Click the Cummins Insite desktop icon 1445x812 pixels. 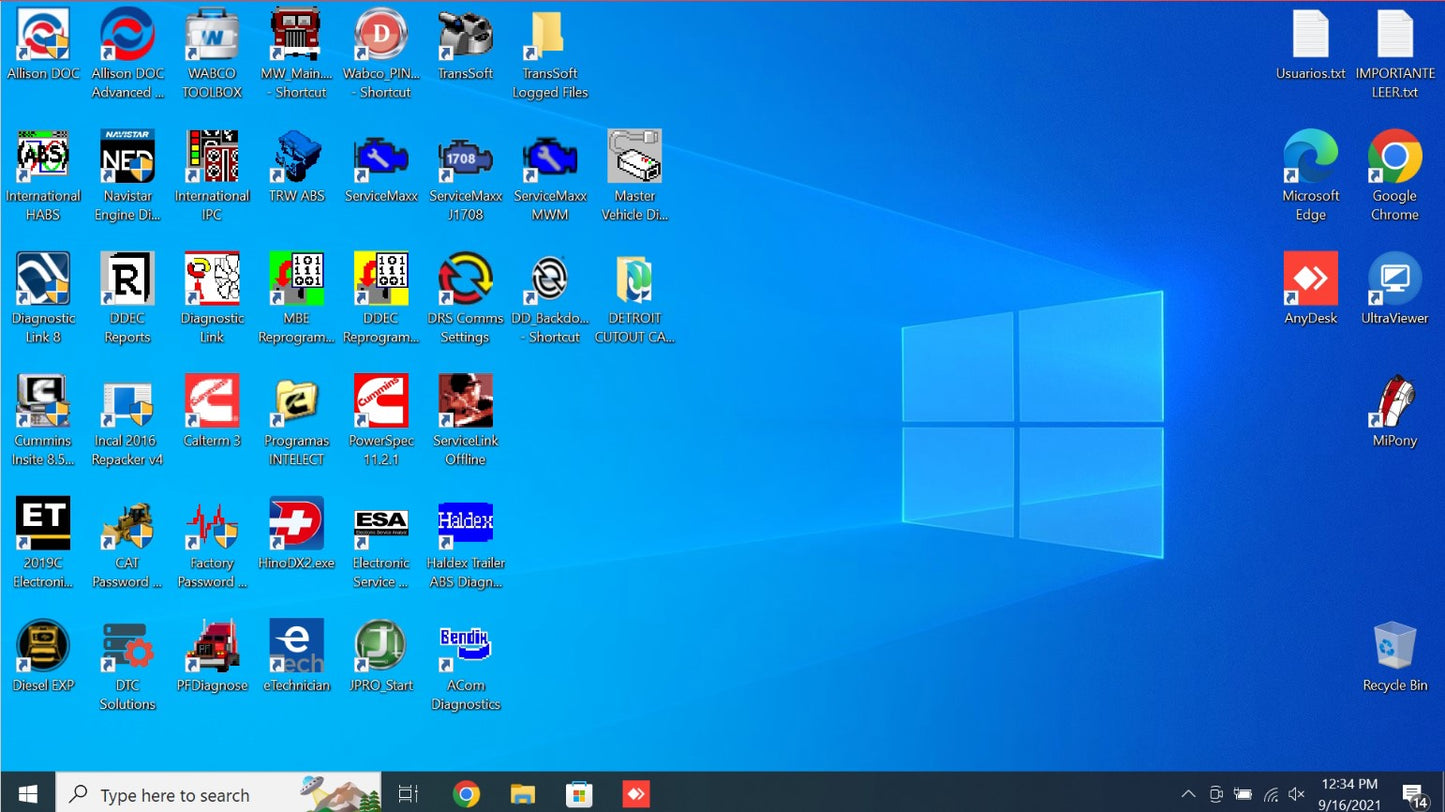43,402
